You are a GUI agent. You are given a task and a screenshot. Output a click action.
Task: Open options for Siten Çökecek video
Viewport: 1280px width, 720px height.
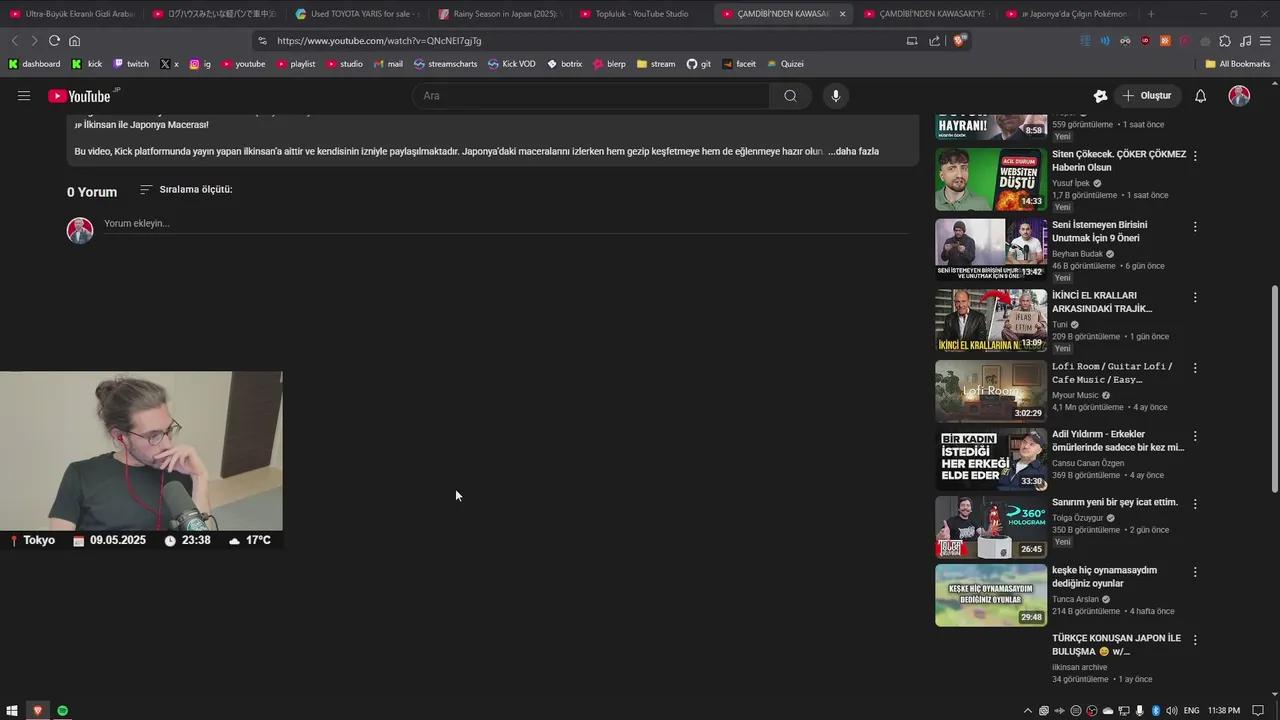(1195, 156)
